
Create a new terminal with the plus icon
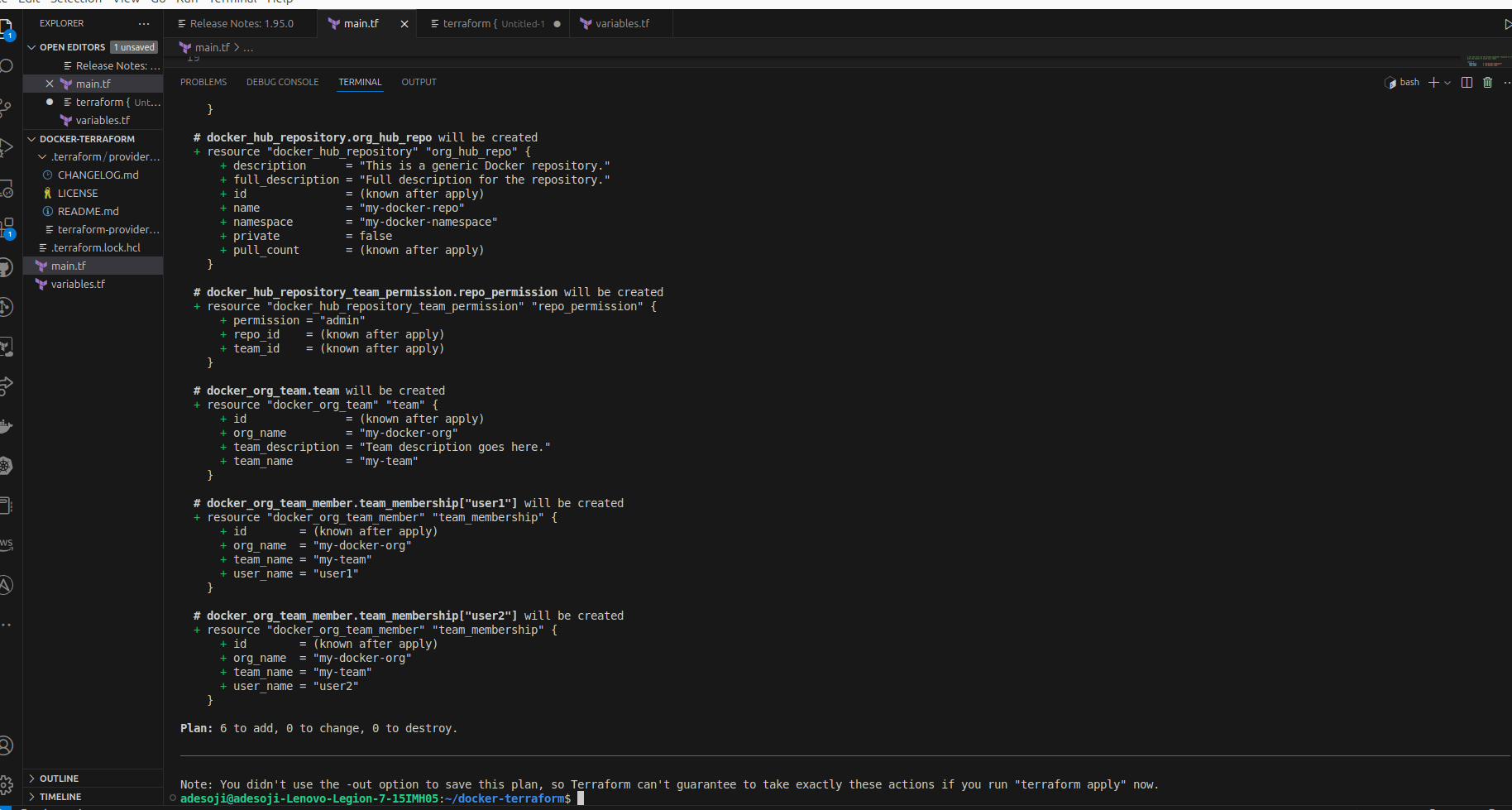(1433, 82)
